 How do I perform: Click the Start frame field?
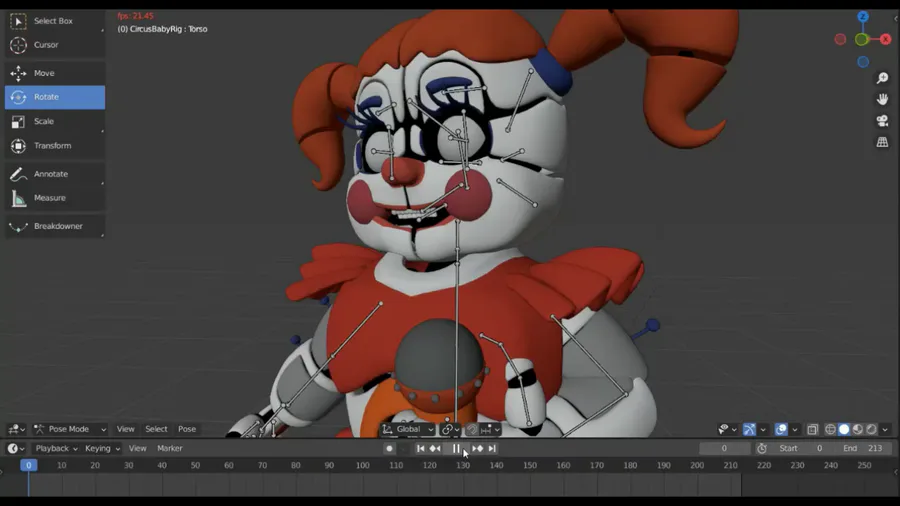(802, 449)
